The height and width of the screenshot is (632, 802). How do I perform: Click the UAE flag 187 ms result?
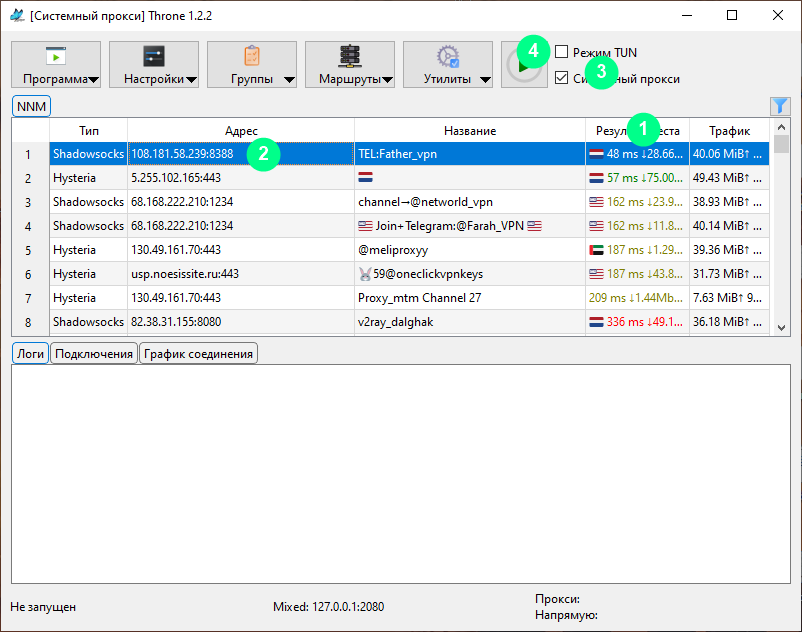[637, 250]
